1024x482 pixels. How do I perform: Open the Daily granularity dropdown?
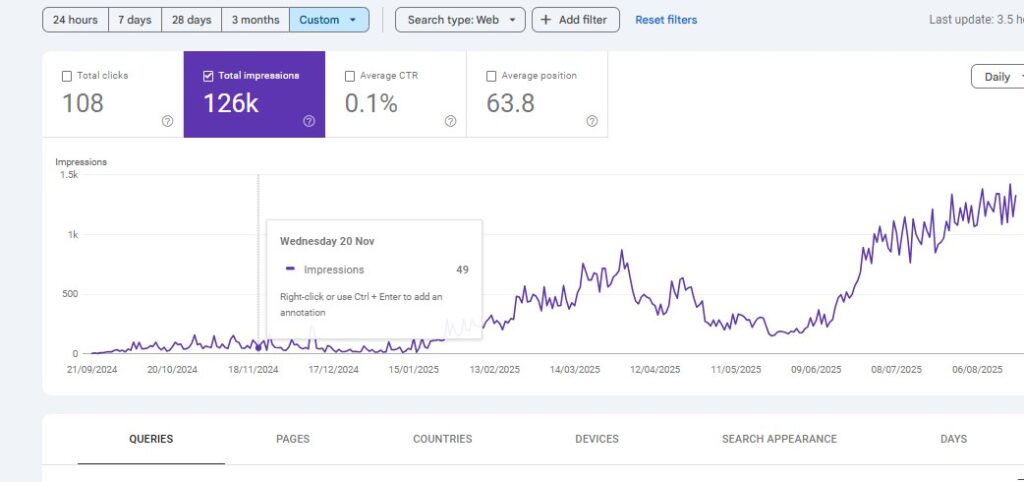998,76
